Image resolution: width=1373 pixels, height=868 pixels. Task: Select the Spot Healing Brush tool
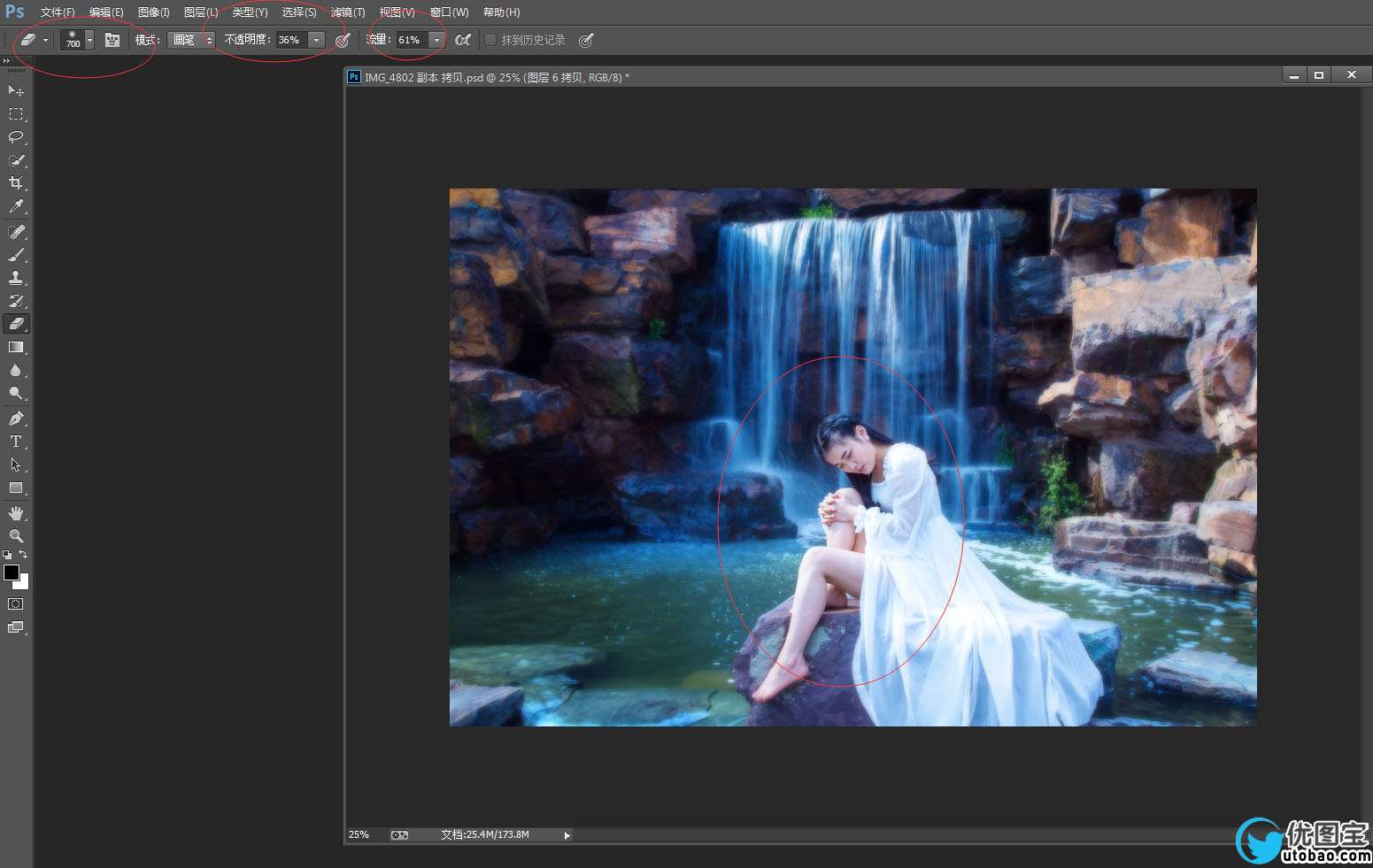[x=16, y=232]
